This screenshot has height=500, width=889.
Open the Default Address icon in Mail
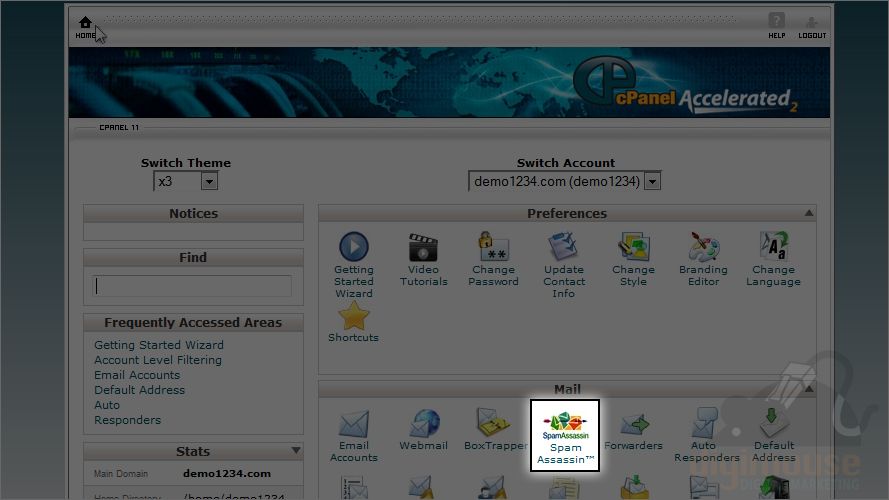click(x=773, y=422)
